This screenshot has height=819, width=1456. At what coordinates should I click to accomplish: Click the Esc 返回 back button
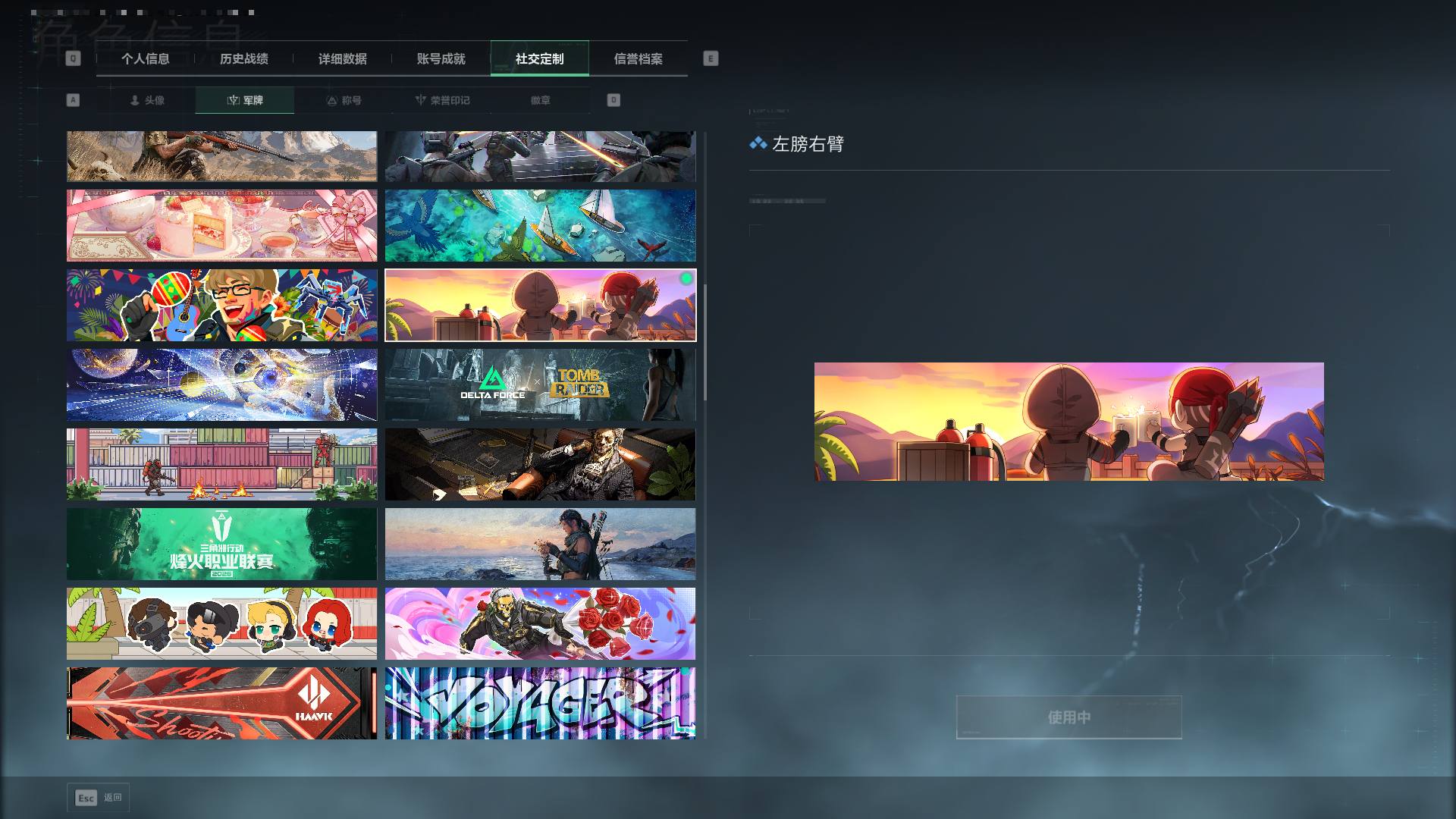pyautogui.click(x=98, y=798)
